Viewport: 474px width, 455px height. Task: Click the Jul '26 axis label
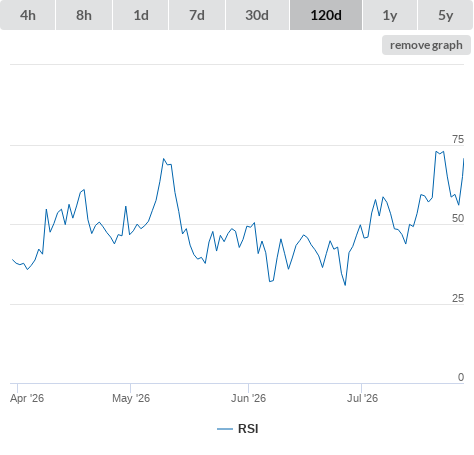tap(362, 398)
